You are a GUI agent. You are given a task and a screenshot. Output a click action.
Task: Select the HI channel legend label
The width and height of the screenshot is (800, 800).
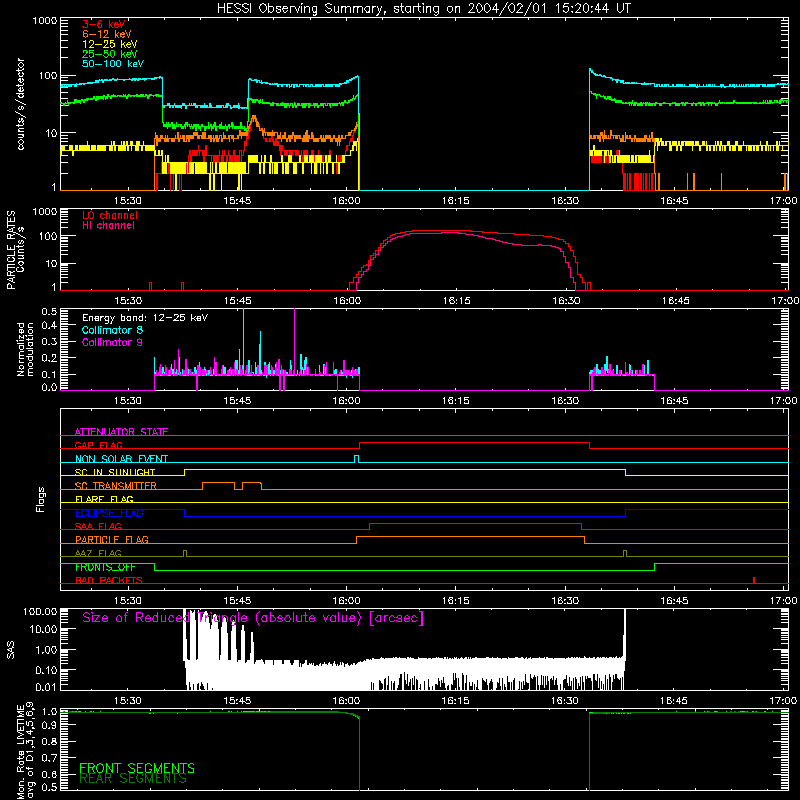[108, 225]
